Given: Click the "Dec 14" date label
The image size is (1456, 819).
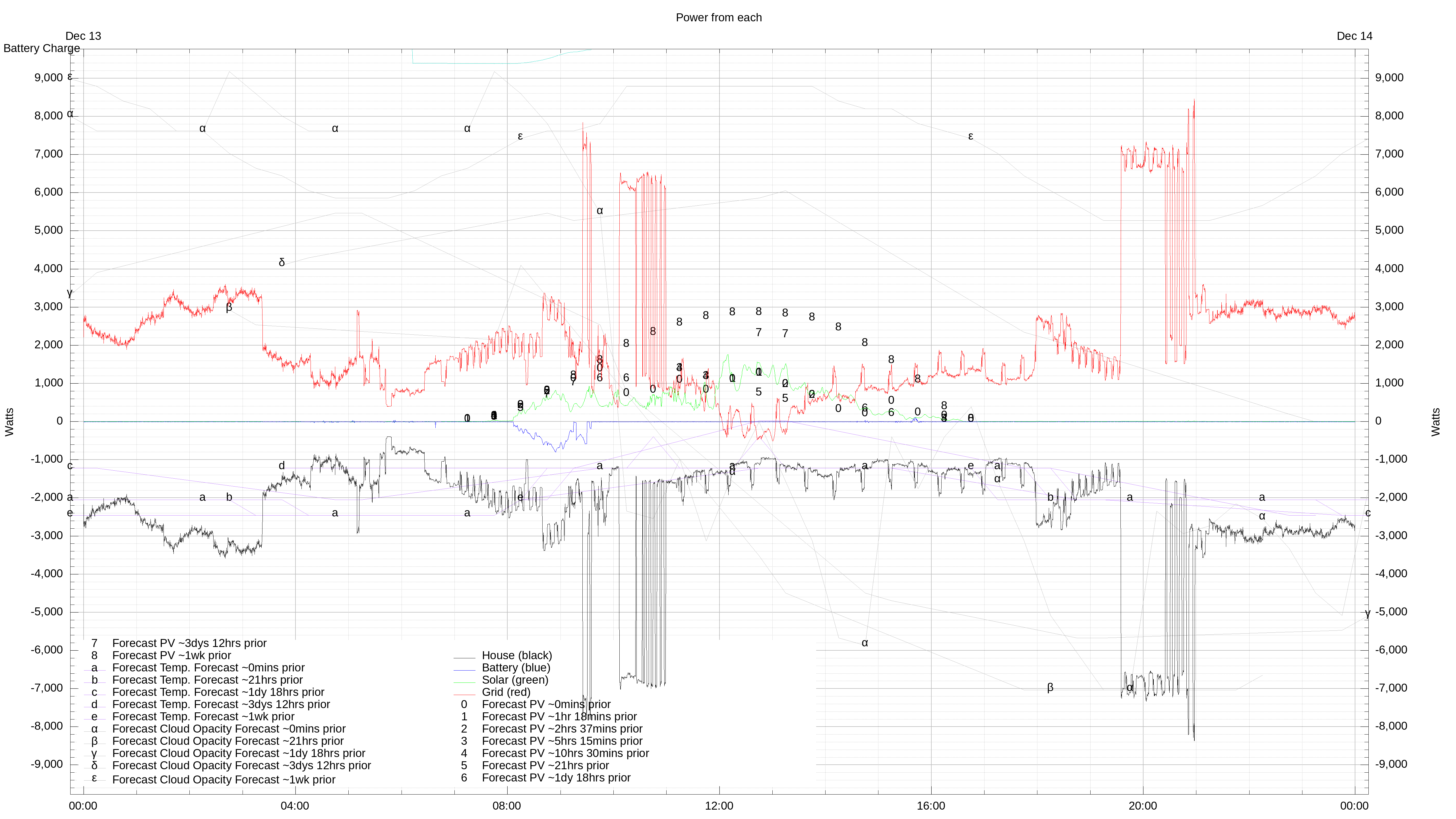Looking at the screenshot, I should 1354,36.
